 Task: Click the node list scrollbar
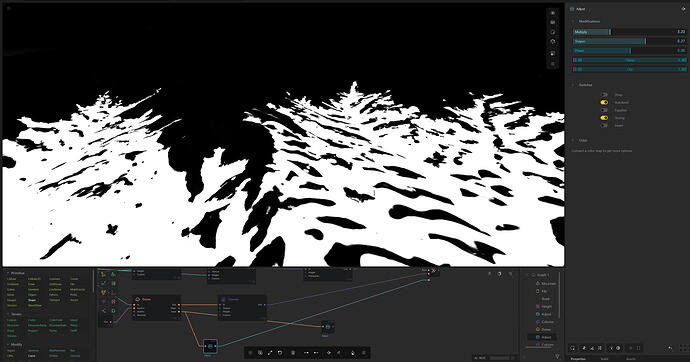tap(559, 295)
